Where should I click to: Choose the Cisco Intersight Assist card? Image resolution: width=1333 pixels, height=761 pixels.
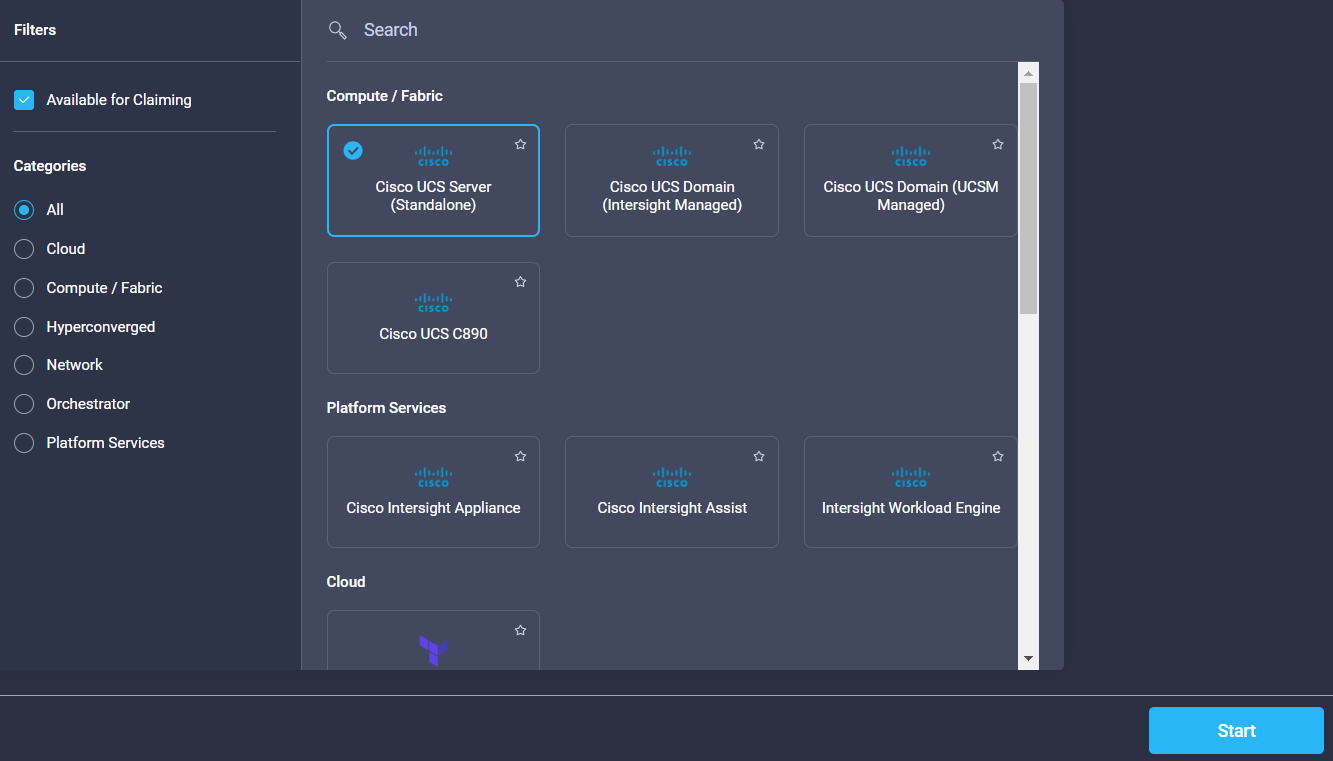(x=672, y=492)
